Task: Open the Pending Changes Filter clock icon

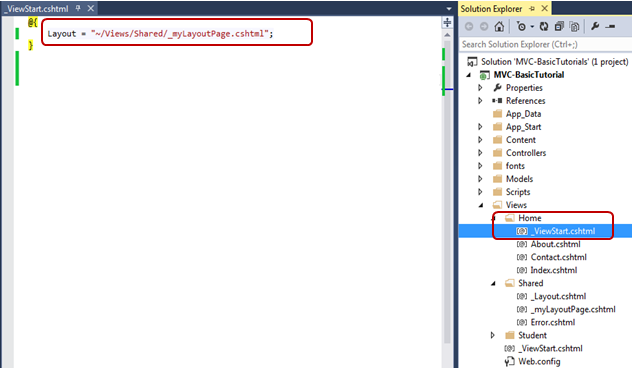Action: point(521,27)
